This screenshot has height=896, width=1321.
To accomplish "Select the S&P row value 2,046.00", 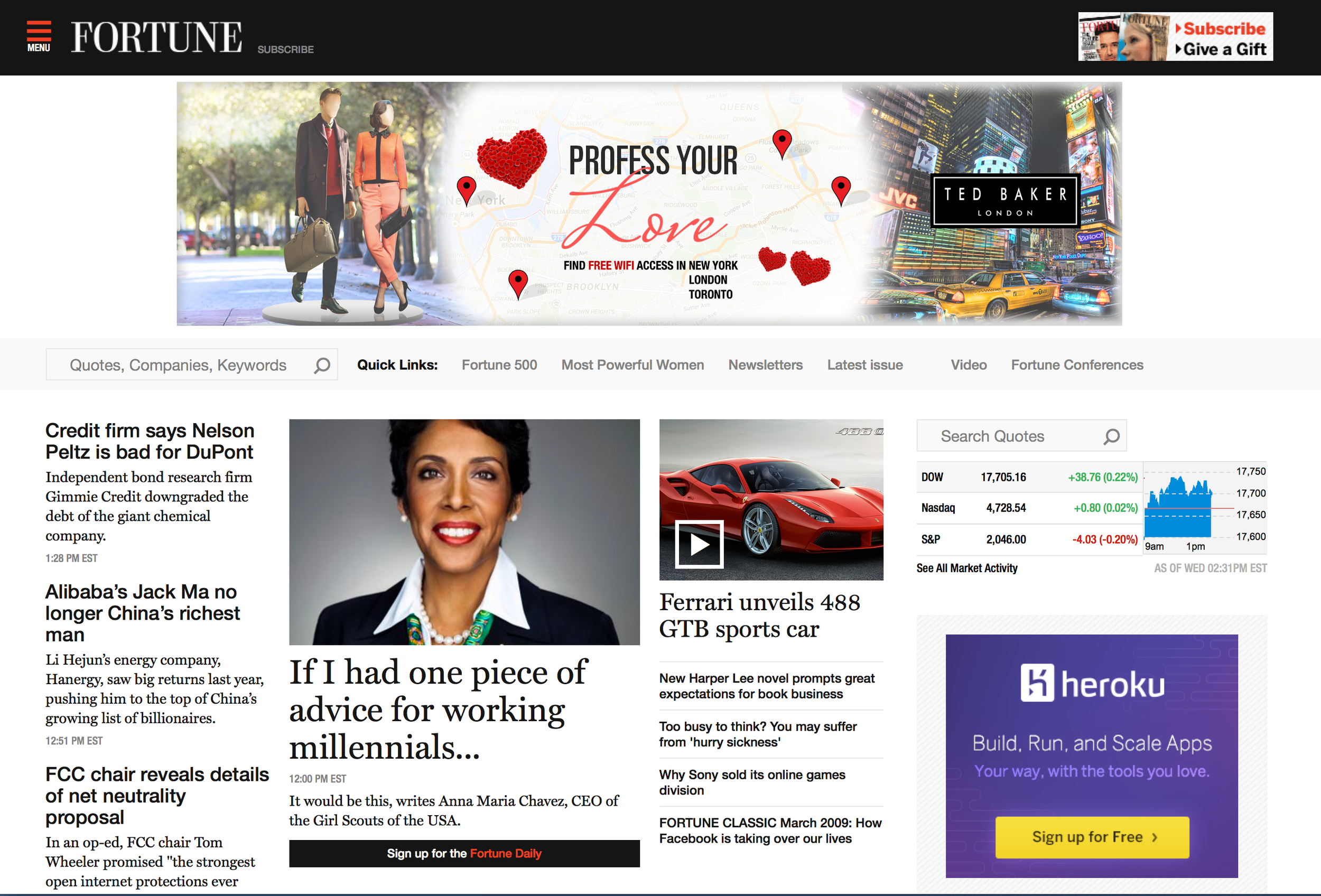I will pyautogui.click(x=1006, y=539).
